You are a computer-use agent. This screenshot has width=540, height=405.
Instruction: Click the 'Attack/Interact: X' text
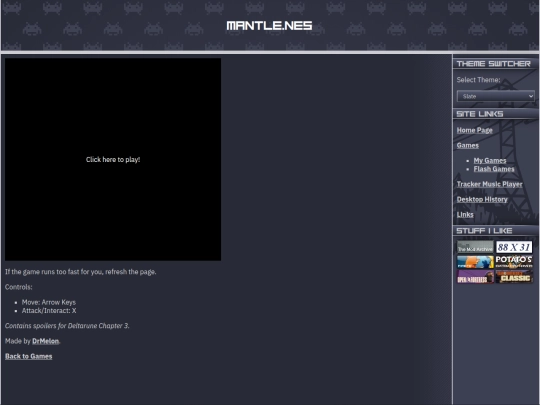[49, 310]
